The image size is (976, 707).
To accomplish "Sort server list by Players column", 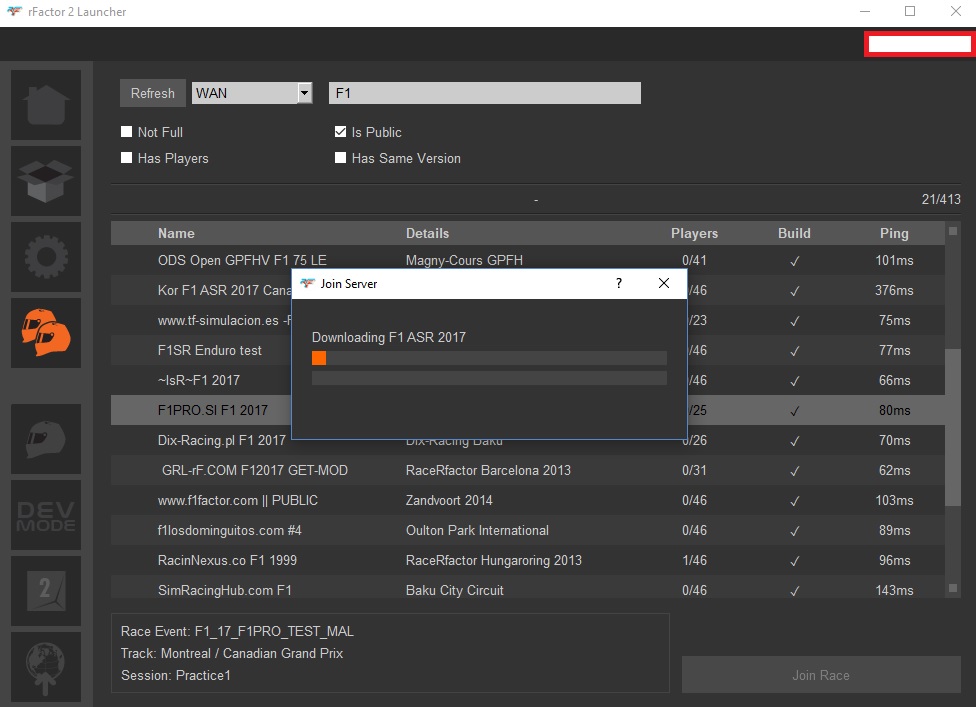I will click(694, 233).
